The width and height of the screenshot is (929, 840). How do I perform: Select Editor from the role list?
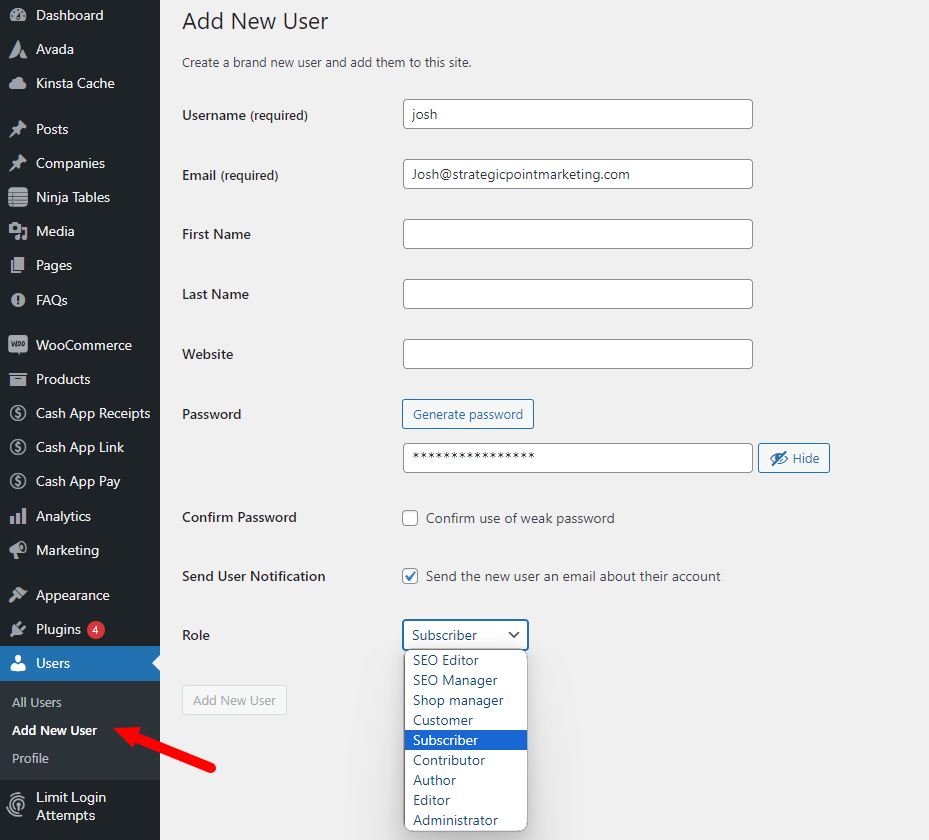tap(431, 800)
